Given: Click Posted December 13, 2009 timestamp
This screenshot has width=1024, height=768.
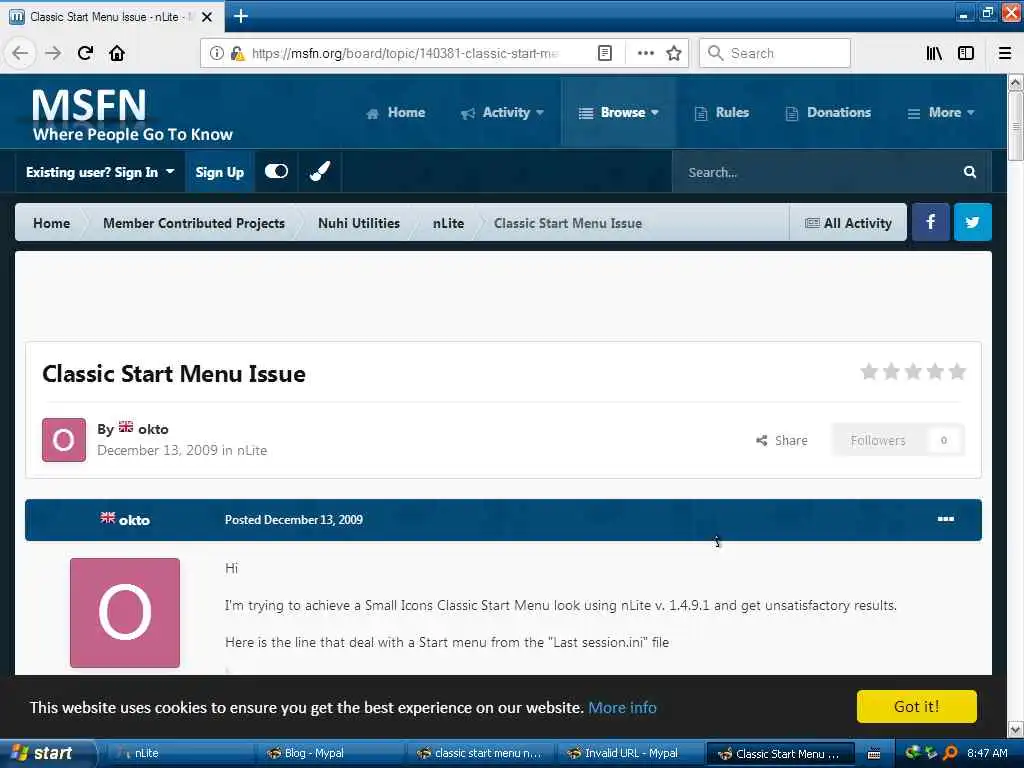Looking at the screenshot, I should (294, 520).
